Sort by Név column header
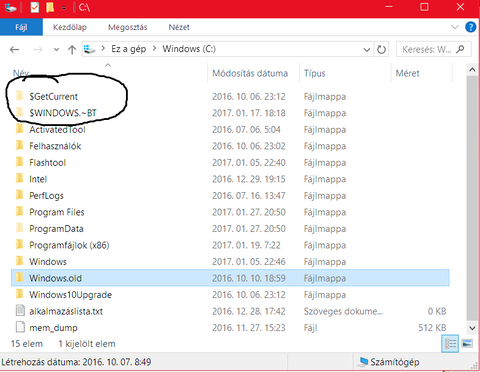 click(x=21, y=73)
